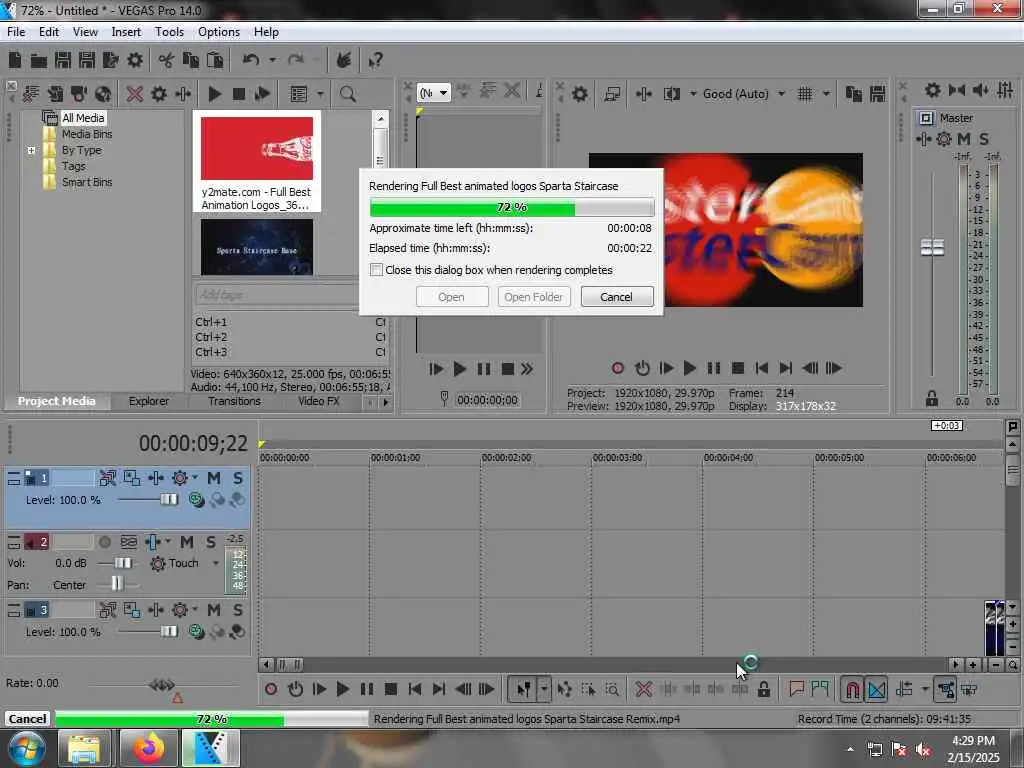Open the Views dropdown in Project Media toolbar
This screenshot has width=1024, height=768.
pyautogui.click(x=320, y=94)
